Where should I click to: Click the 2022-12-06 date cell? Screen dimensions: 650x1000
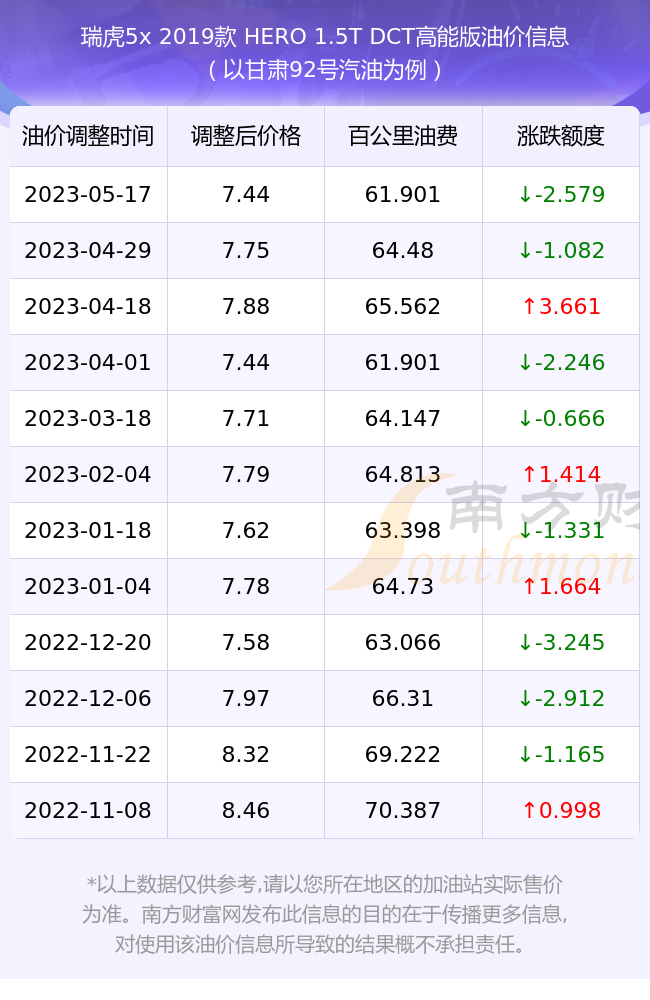88,698
